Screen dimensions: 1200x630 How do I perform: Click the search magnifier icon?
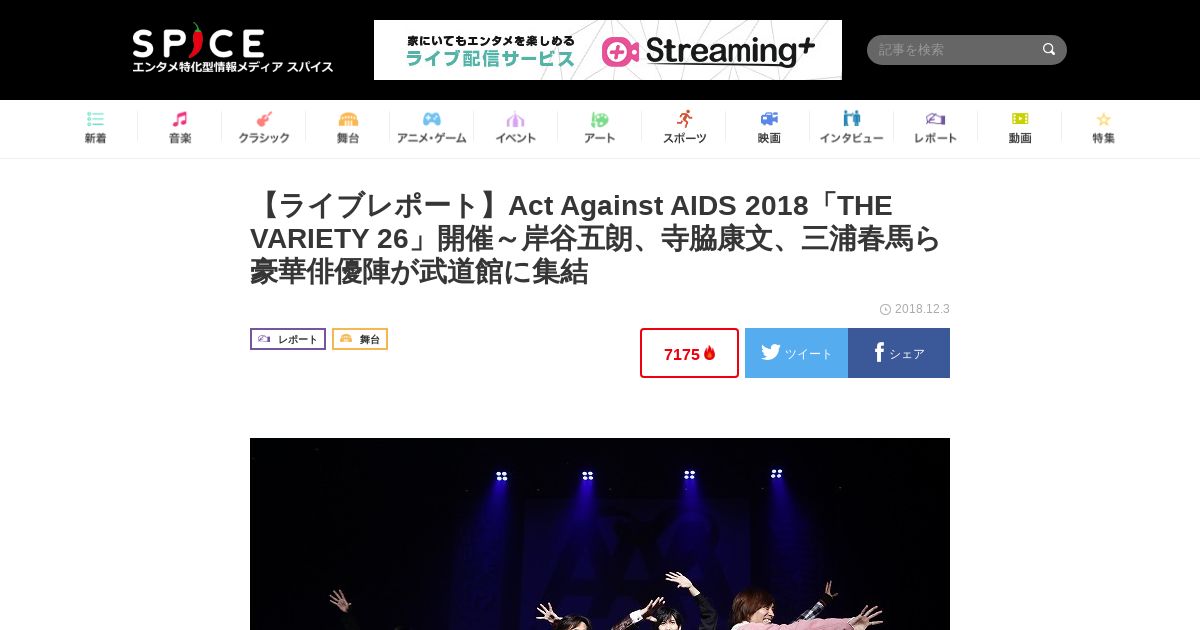[x=1049, y=49]
